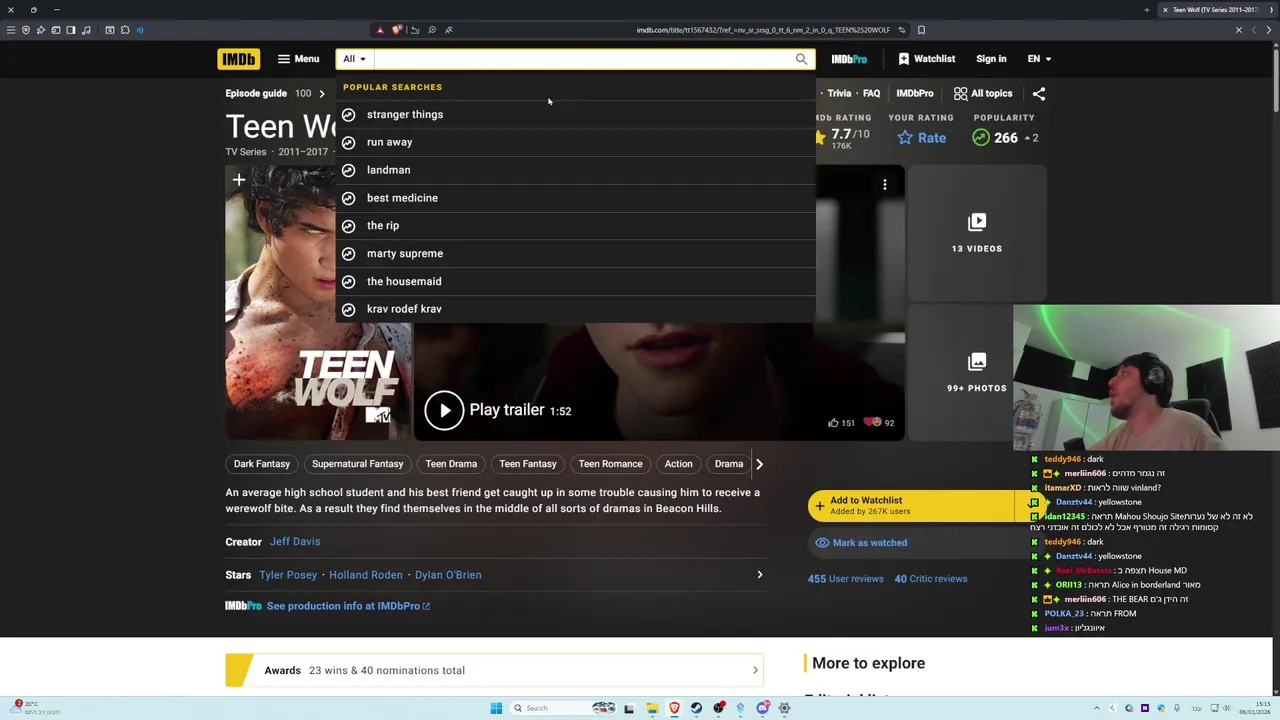This screenshot has width=1280, height=720.
Task: Select 'landman' popular search
Action: click(575, 170)
